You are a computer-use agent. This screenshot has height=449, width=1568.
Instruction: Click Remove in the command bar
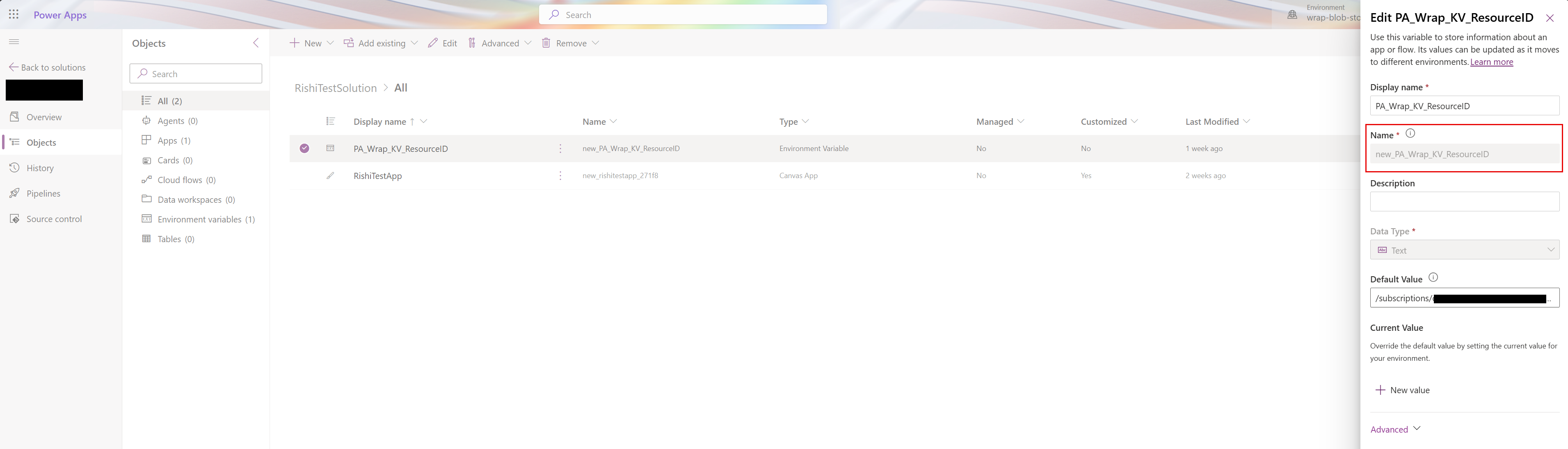pyautogui.click(x=564, y=43)
